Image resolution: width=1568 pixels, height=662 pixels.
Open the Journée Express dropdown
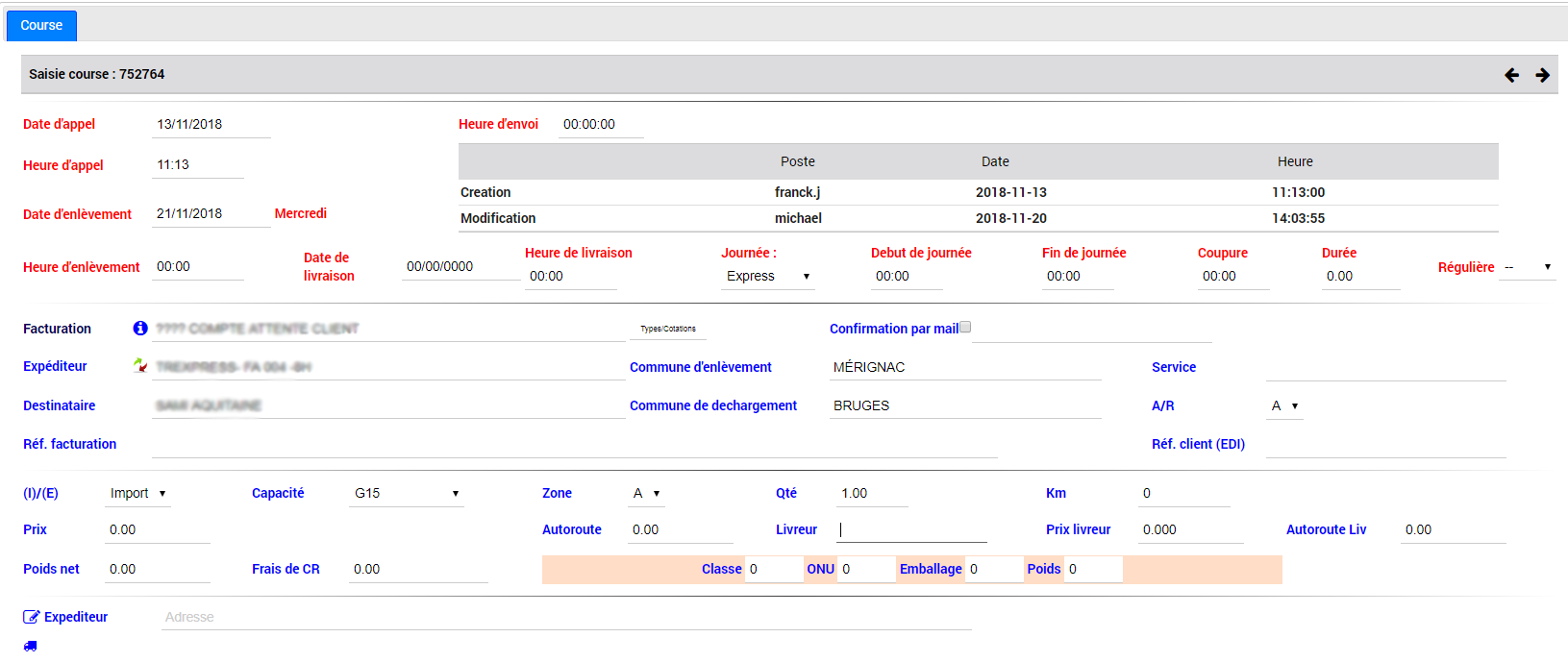point(768,276)
